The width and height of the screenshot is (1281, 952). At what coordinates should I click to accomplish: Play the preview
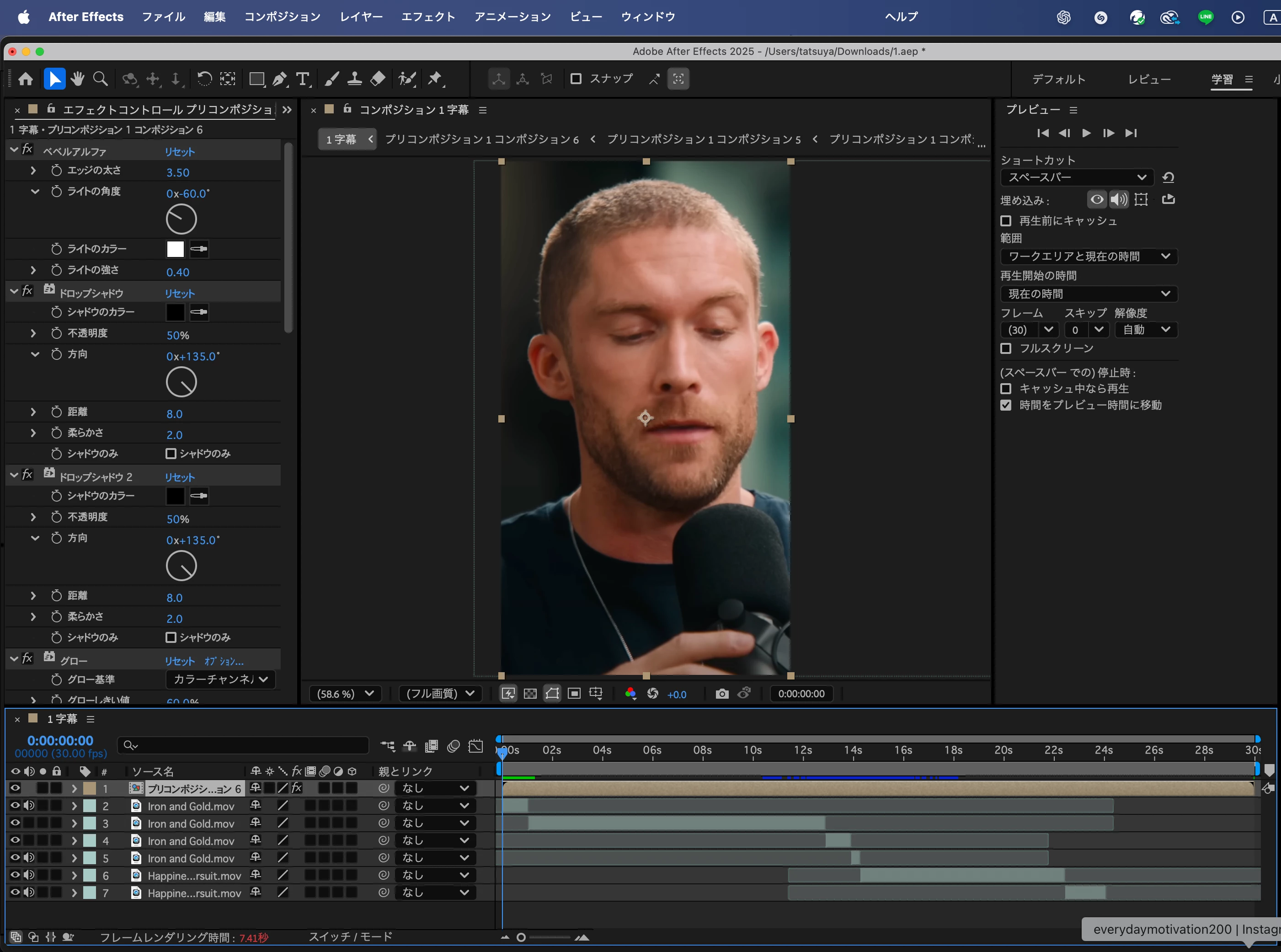[x=1086, y=133]
